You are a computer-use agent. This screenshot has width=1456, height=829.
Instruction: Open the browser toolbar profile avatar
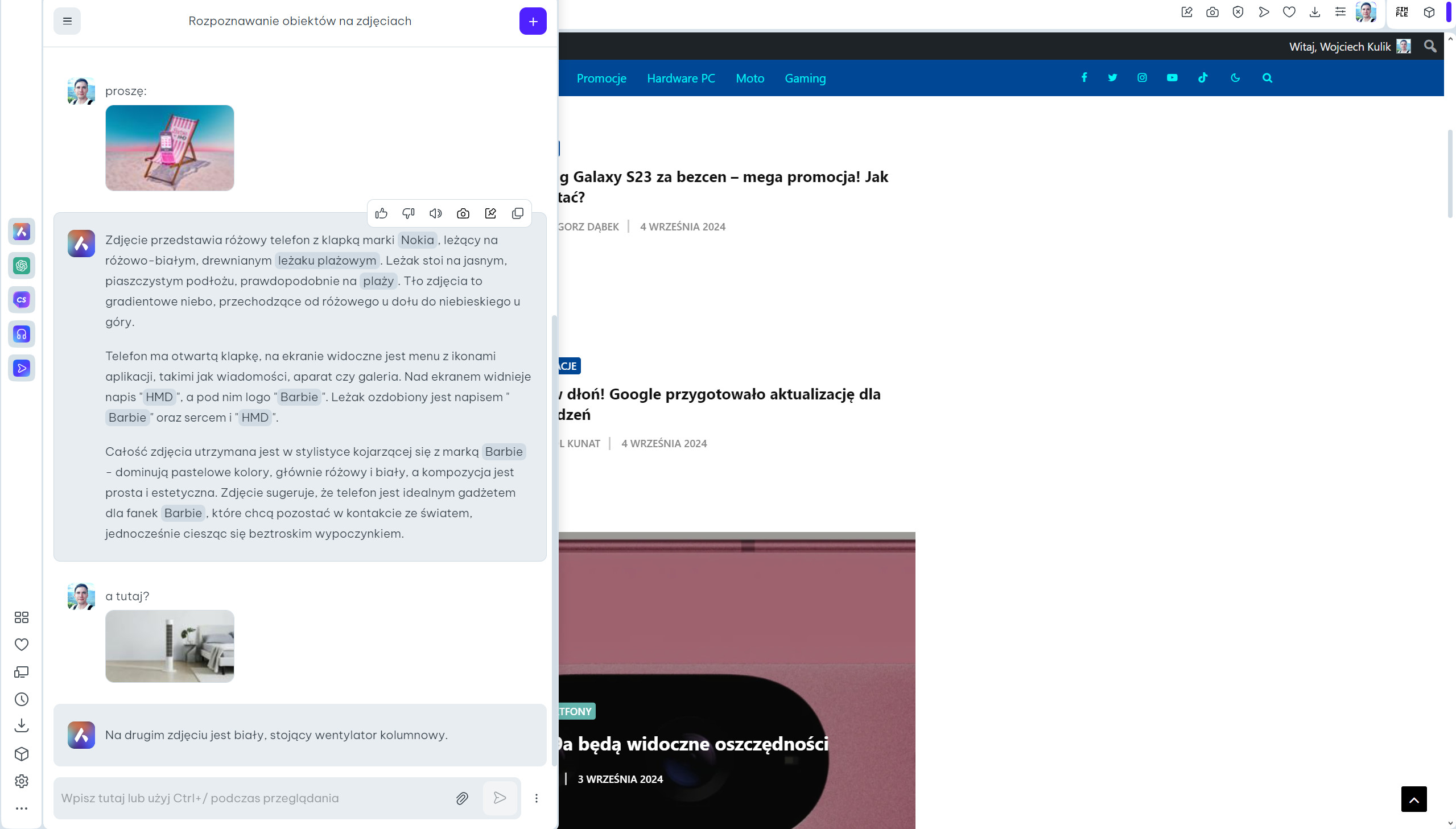[x=1366, y=12]
